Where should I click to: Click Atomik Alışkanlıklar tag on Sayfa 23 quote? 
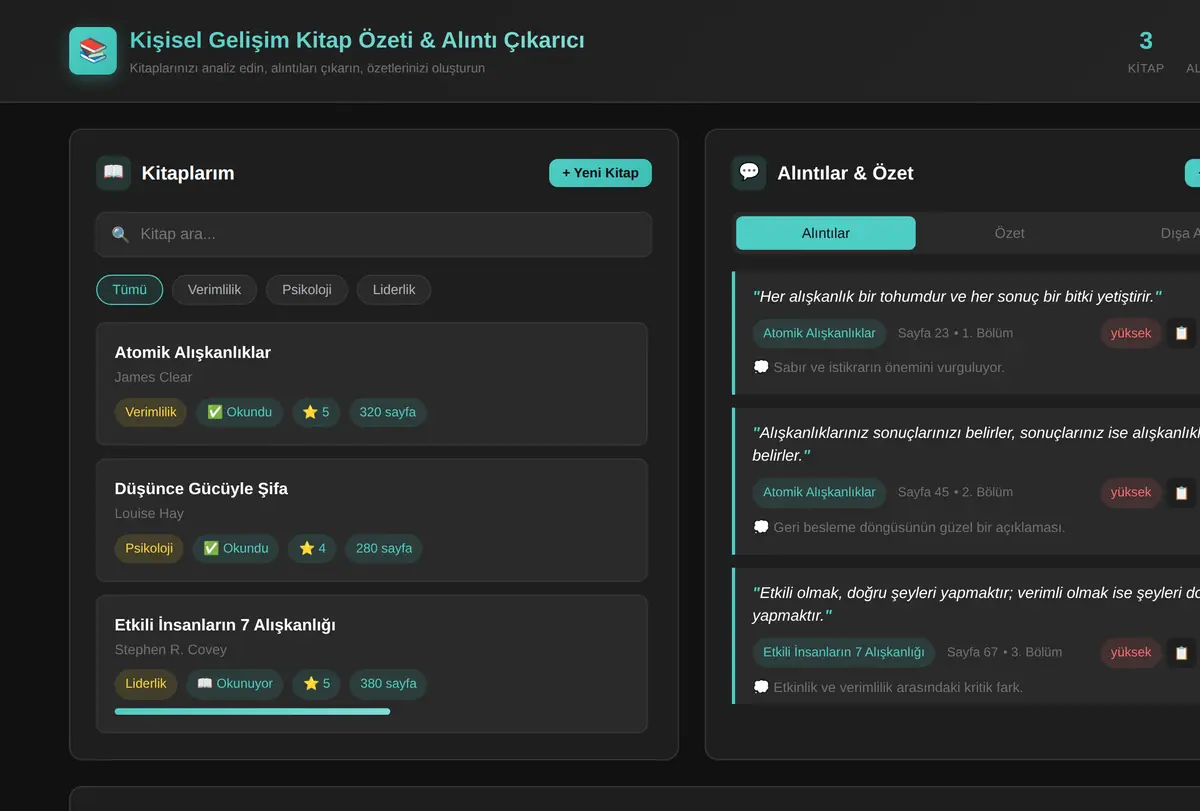(819, 333)
